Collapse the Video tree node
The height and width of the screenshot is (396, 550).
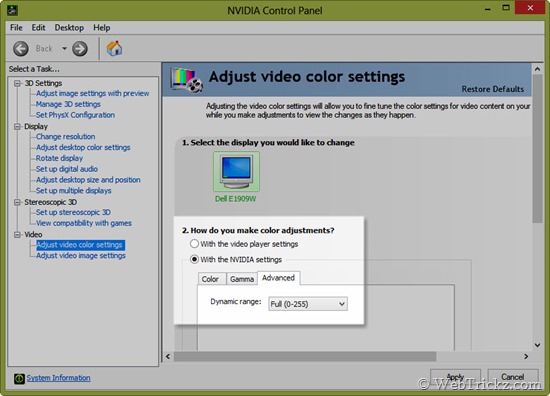pos(17,235)
